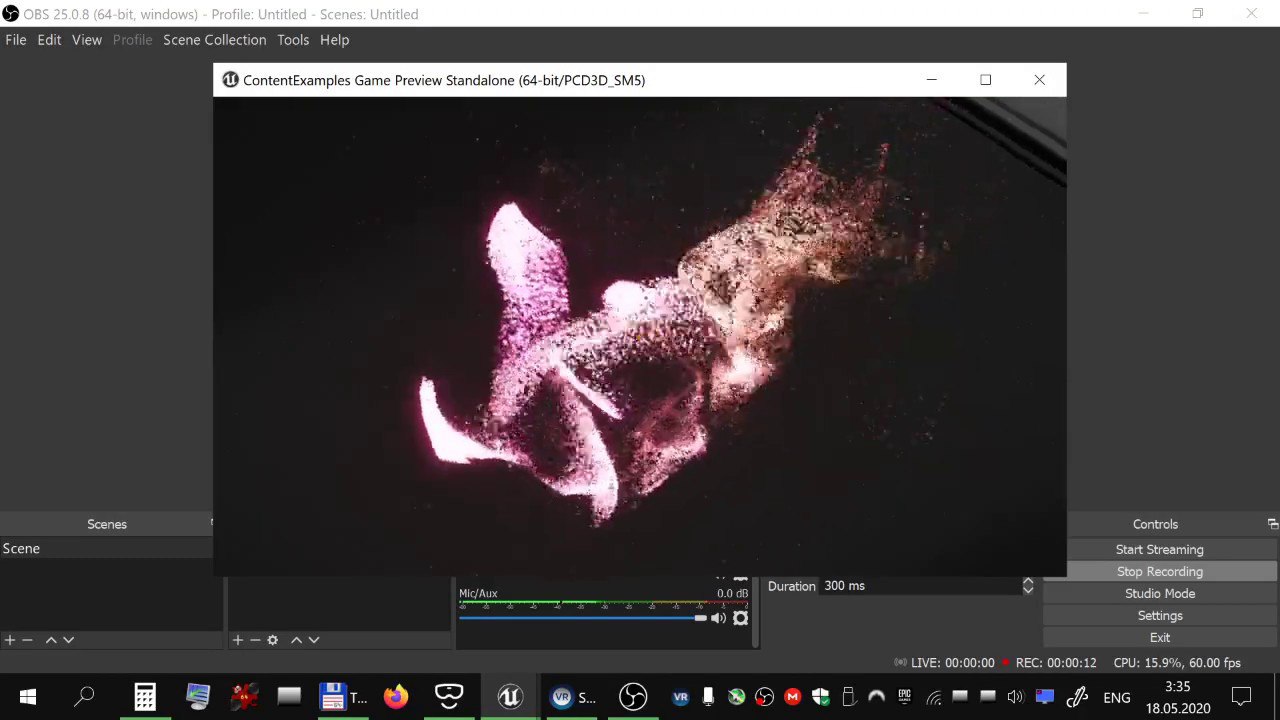Viewport: 1280px width, 720px height.
Task: Open Mic/Aux audio settings gear
Action: pyautogui.click(x=740, y=618)
